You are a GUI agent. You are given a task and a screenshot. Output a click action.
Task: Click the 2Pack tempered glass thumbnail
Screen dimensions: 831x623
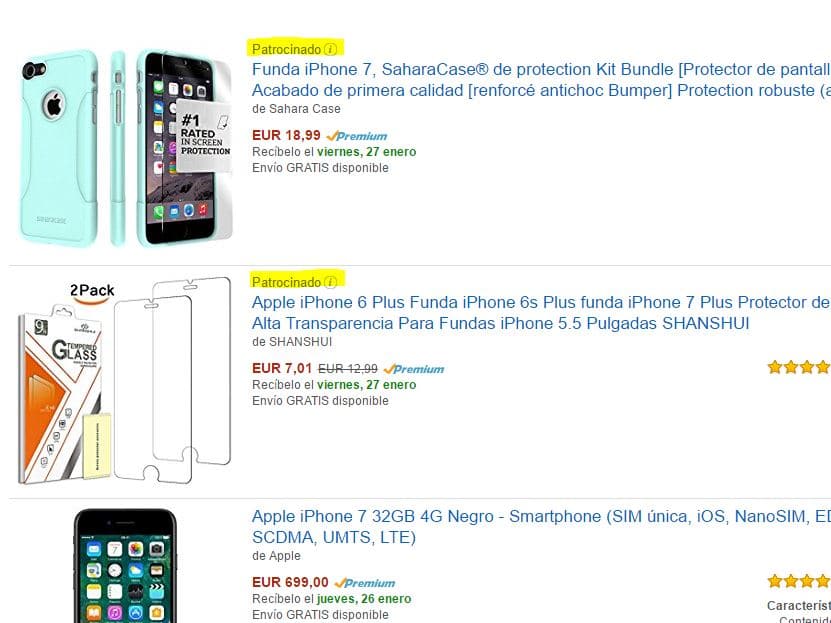(x=120, y=380)
